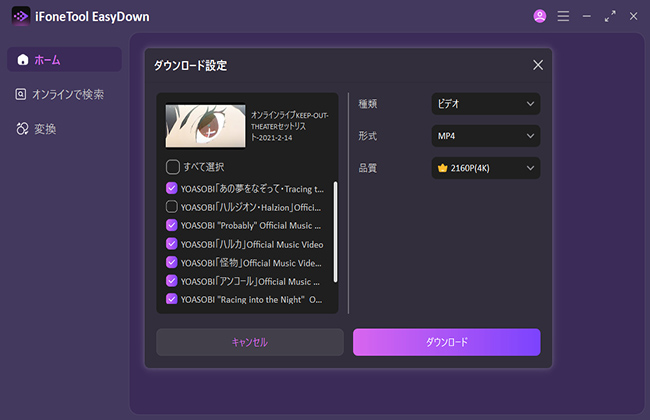Switch to 変換 sidebar tab
650x420 pixels.
point(65,129)
